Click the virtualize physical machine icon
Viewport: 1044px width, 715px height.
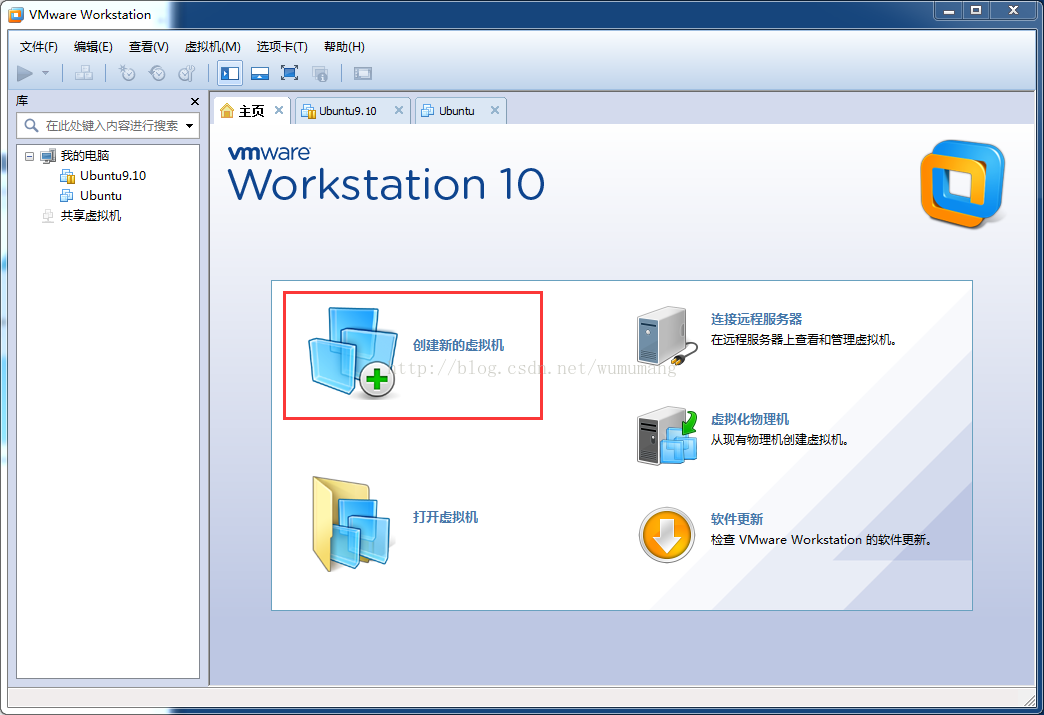click(x=666, y=436)
